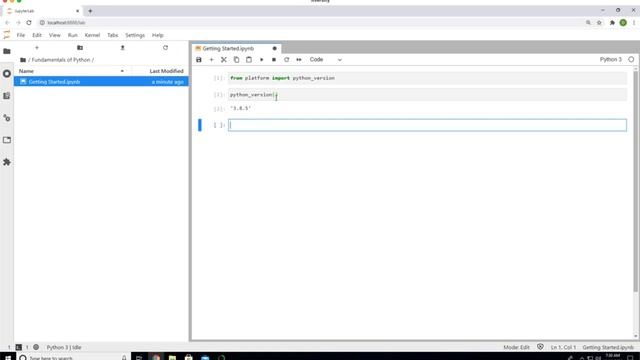Click the browser address bar localhost URL
Image resolution: width=640 pixels, height=360 pixels.
coord(66,23)
